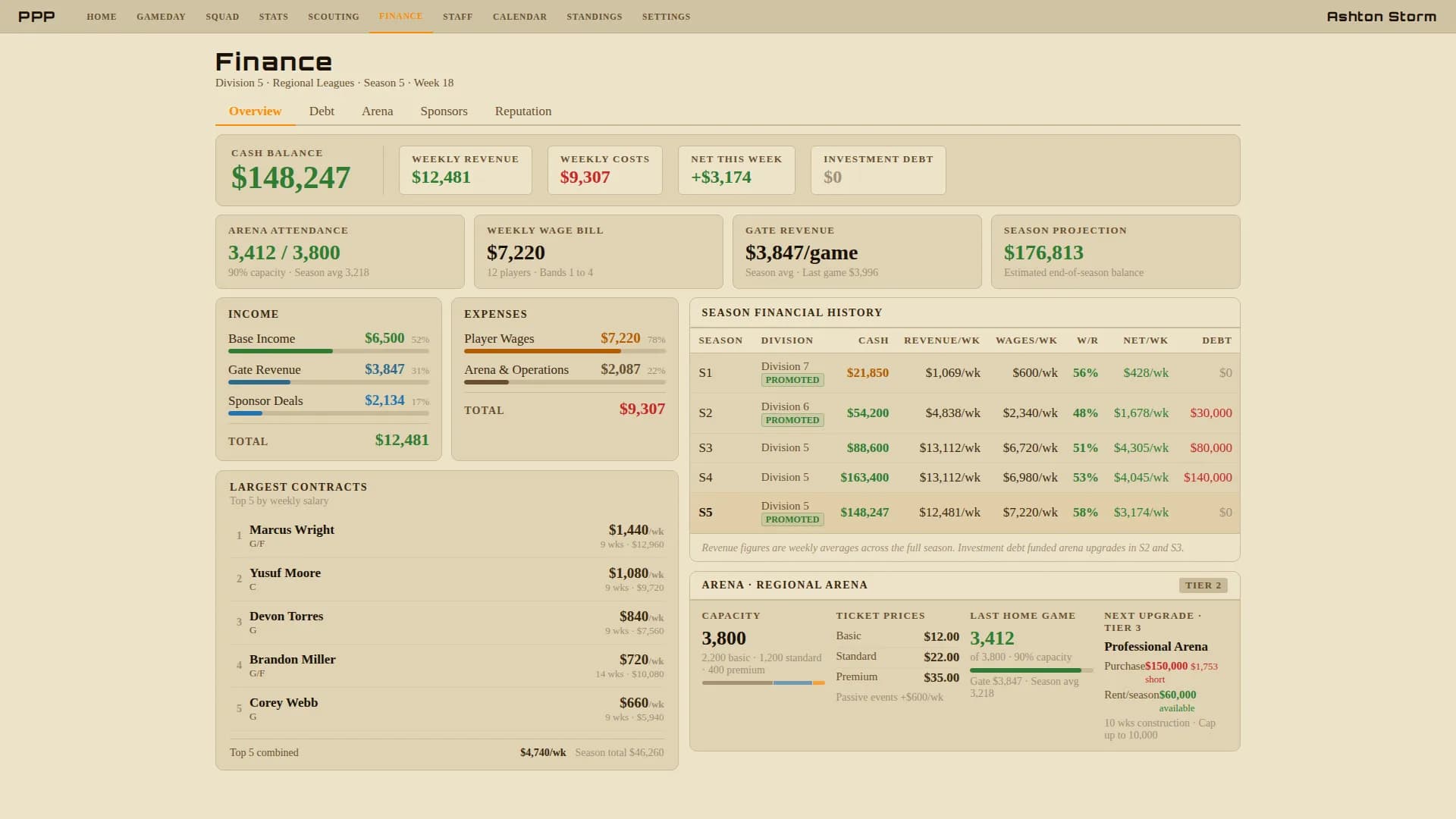Open the Scouting section
1456x819 pixels.
pyautogui.click(x=334, y=17)
